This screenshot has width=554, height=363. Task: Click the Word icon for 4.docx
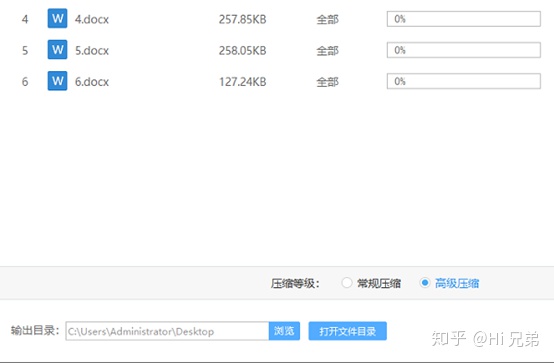57,18
